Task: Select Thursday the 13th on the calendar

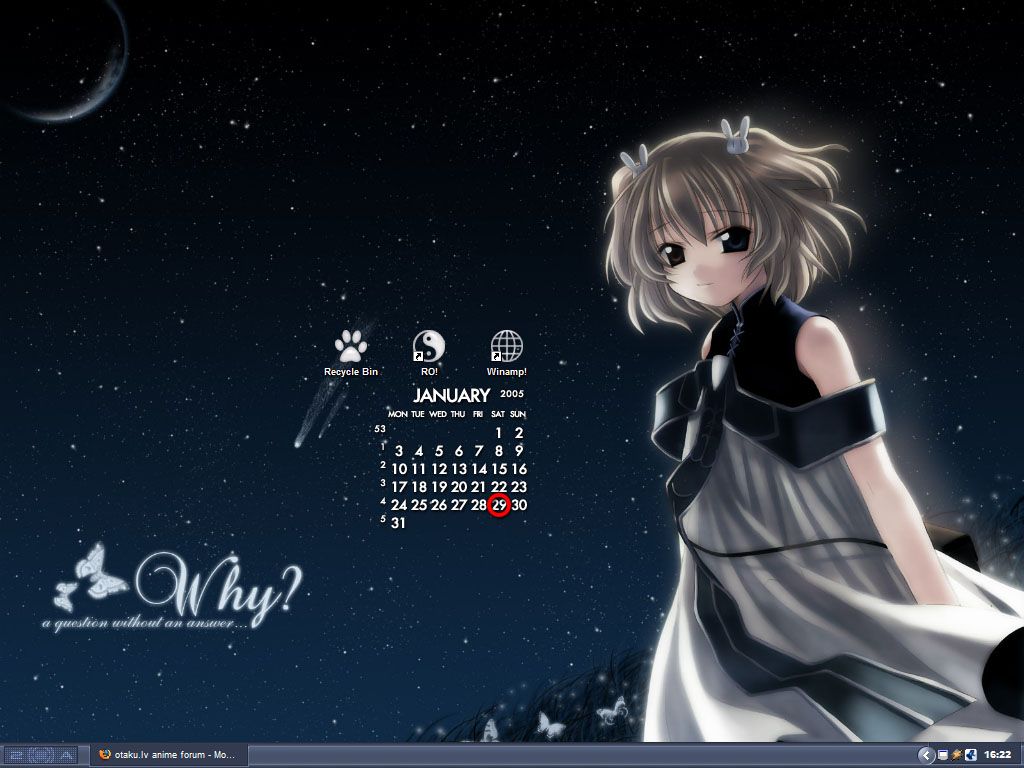Action: pyautogui.click(x=458, y=469)
